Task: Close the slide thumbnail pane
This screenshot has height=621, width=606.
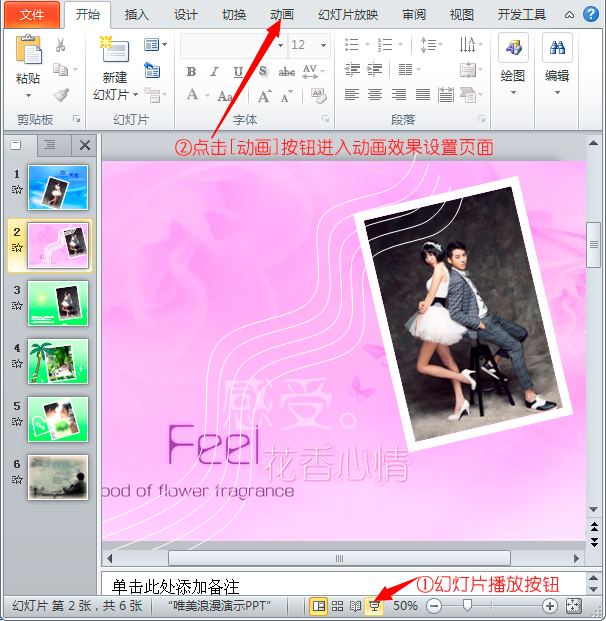Action: click(x=85, y=145)
